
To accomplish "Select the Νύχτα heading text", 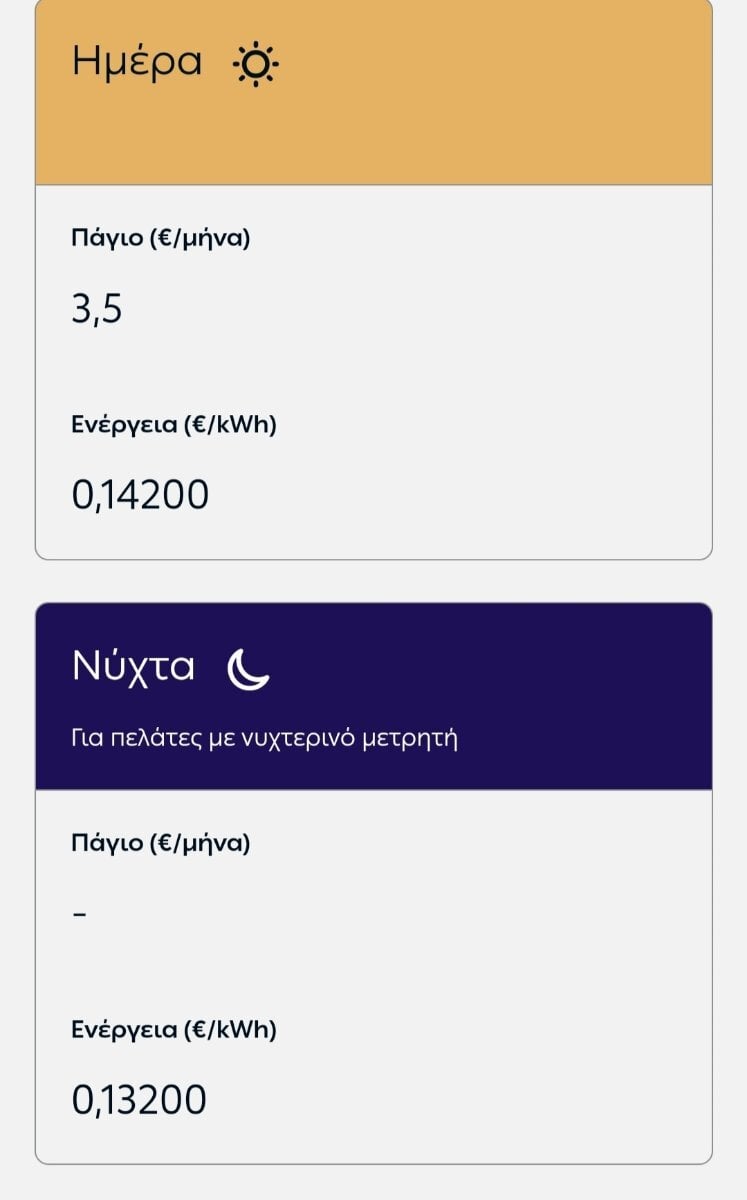I will point(133,666).
